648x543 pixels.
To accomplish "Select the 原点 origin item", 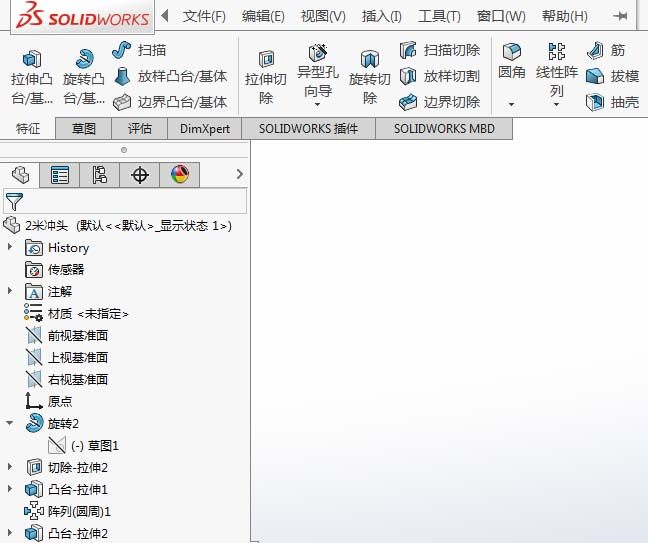I will coord(49,401).
